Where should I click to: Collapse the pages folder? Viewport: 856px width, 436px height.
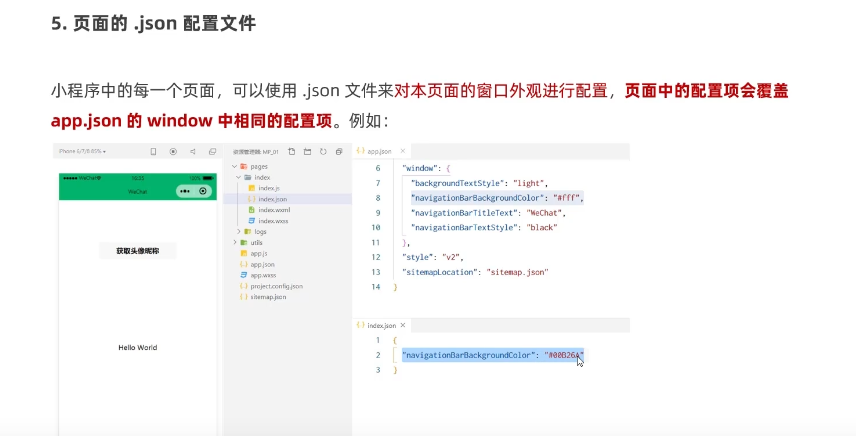click(235, 166)
